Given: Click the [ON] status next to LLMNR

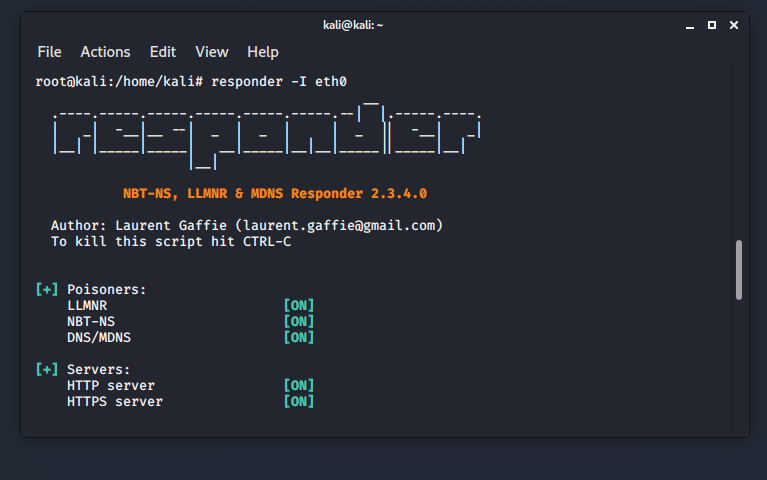Looking at the screenshot, I should (299, 305).
